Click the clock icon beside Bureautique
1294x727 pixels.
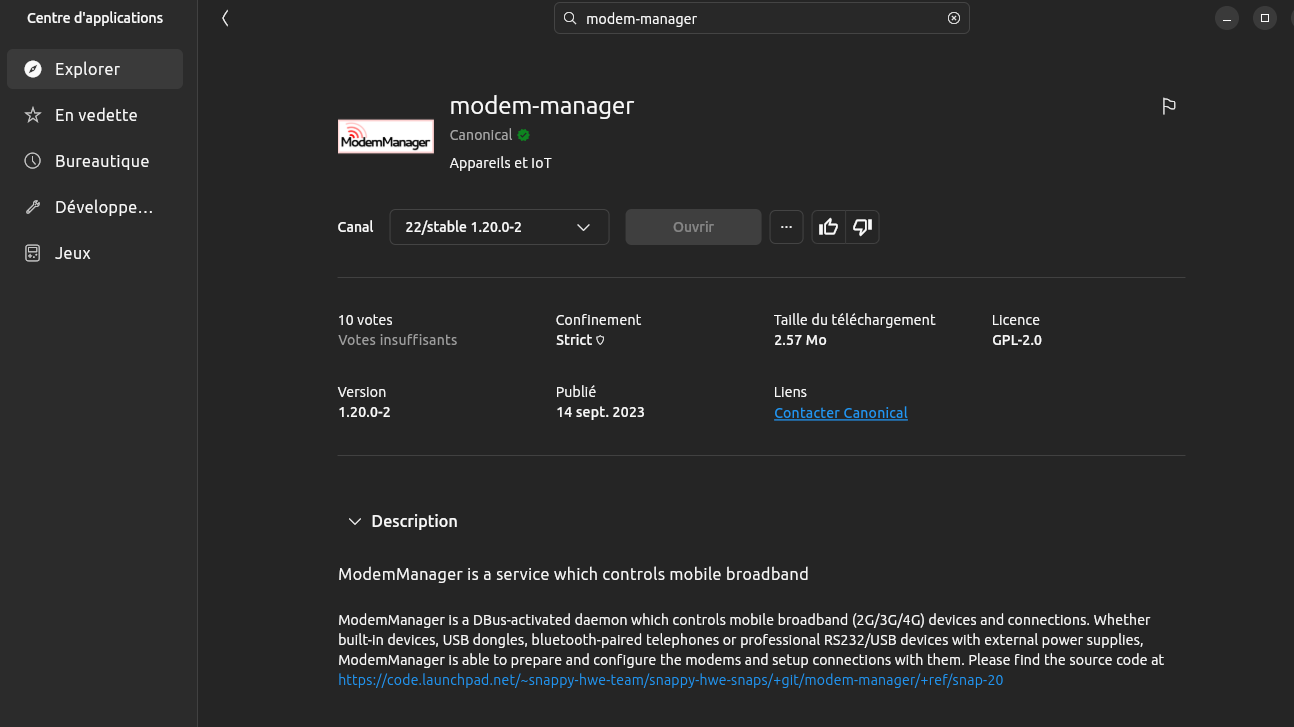tap(33, 161)
